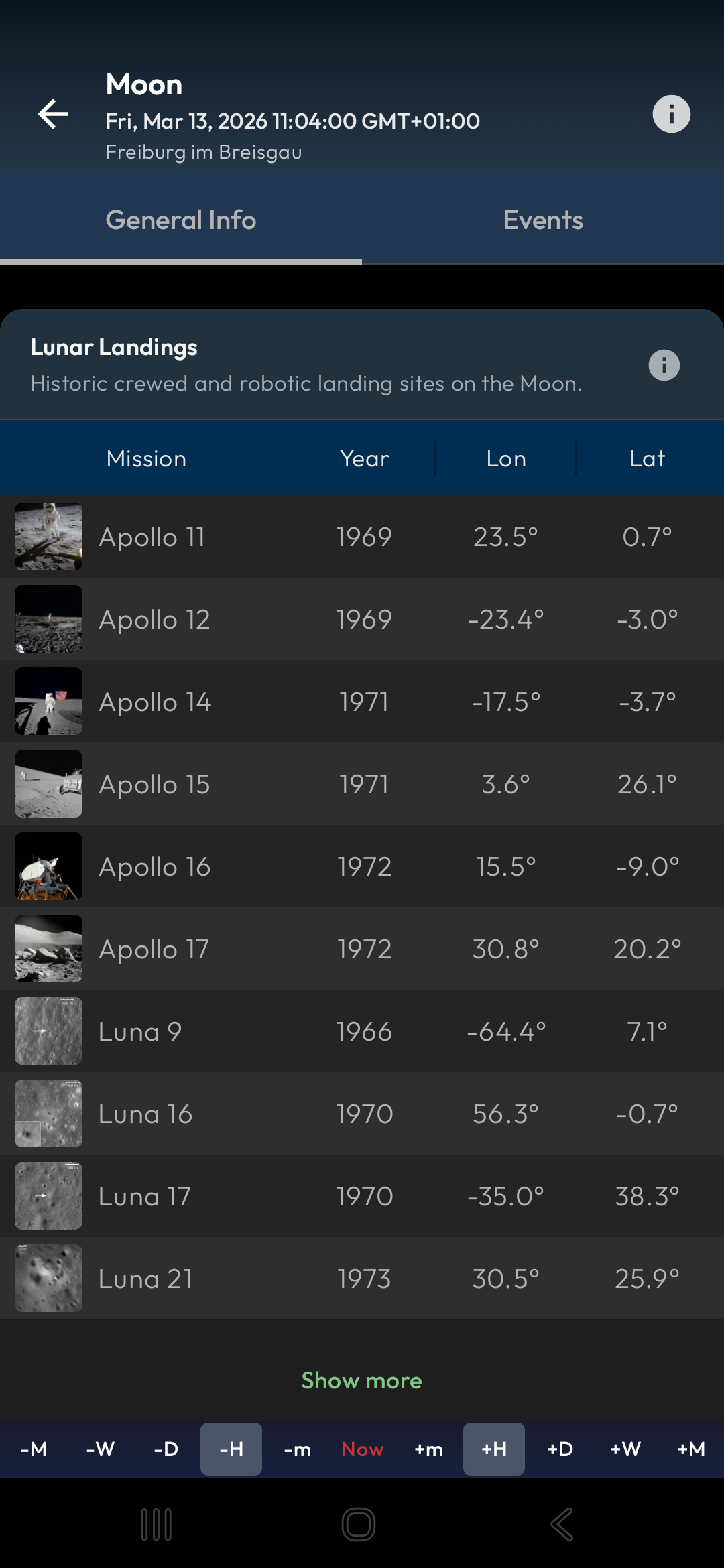The height and width of the screenshot is (1568, 724).
Task: Select the Apollo 14 mission name
Action: [155, 702]
